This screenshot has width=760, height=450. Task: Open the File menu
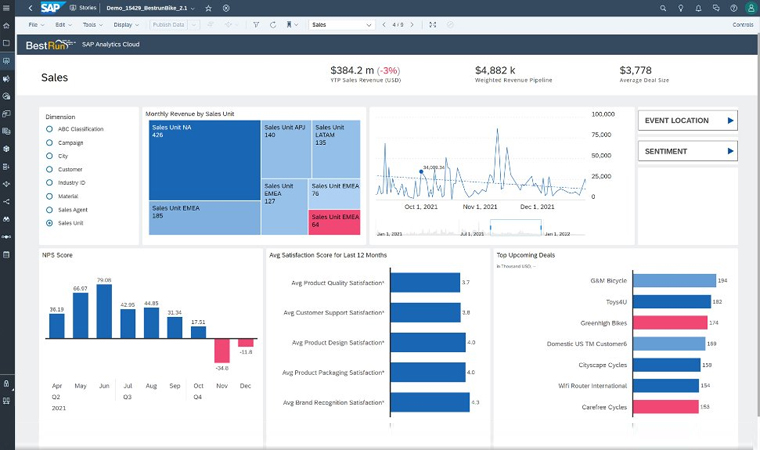[x=36, y=24]
